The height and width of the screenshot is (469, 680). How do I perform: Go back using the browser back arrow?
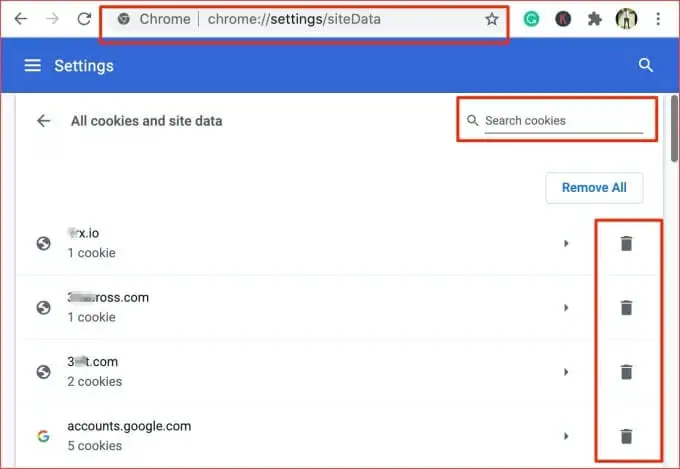21,19
